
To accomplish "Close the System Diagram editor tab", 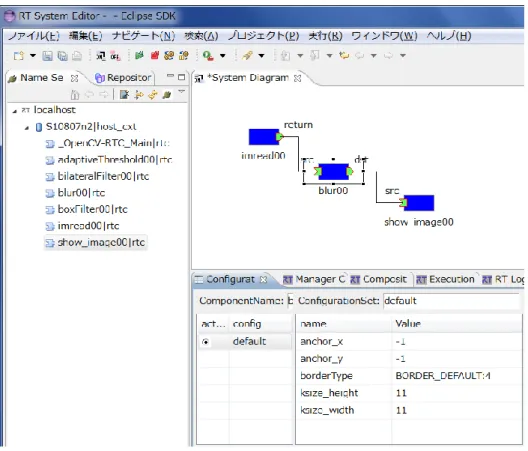I will [297, 78].
